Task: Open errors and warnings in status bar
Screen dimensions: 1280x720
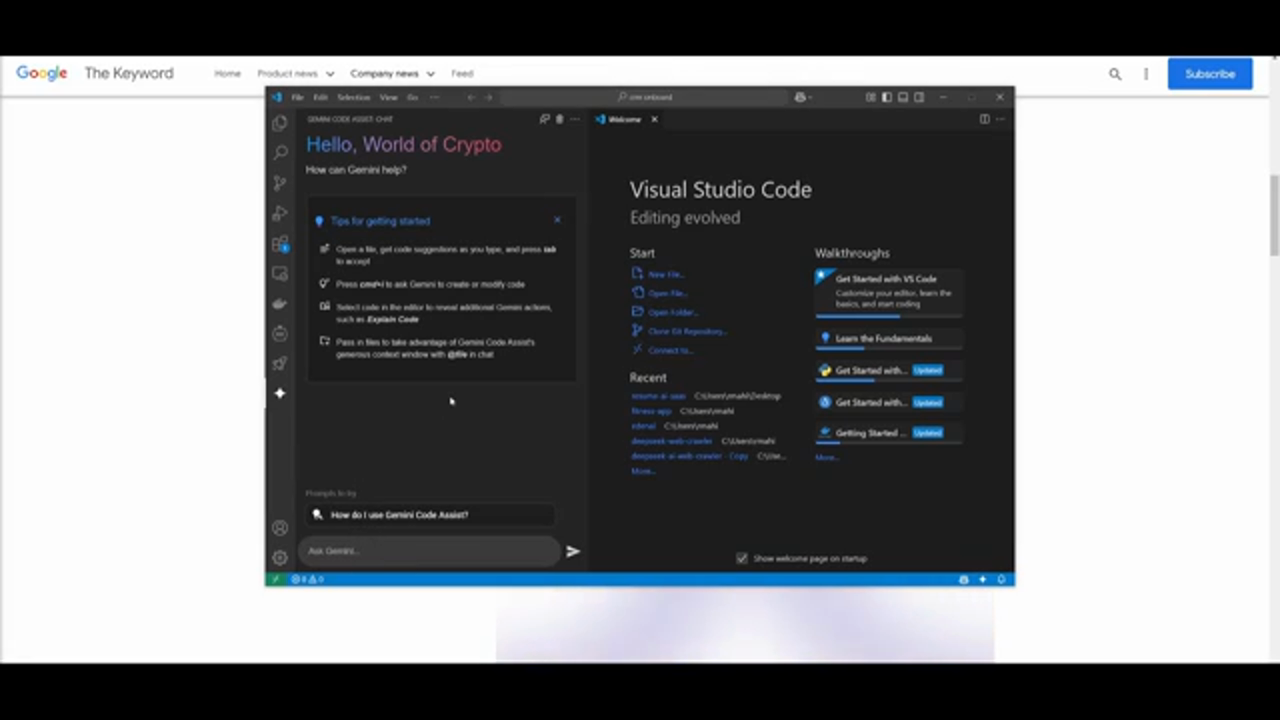Action: (x=307, y=579)
